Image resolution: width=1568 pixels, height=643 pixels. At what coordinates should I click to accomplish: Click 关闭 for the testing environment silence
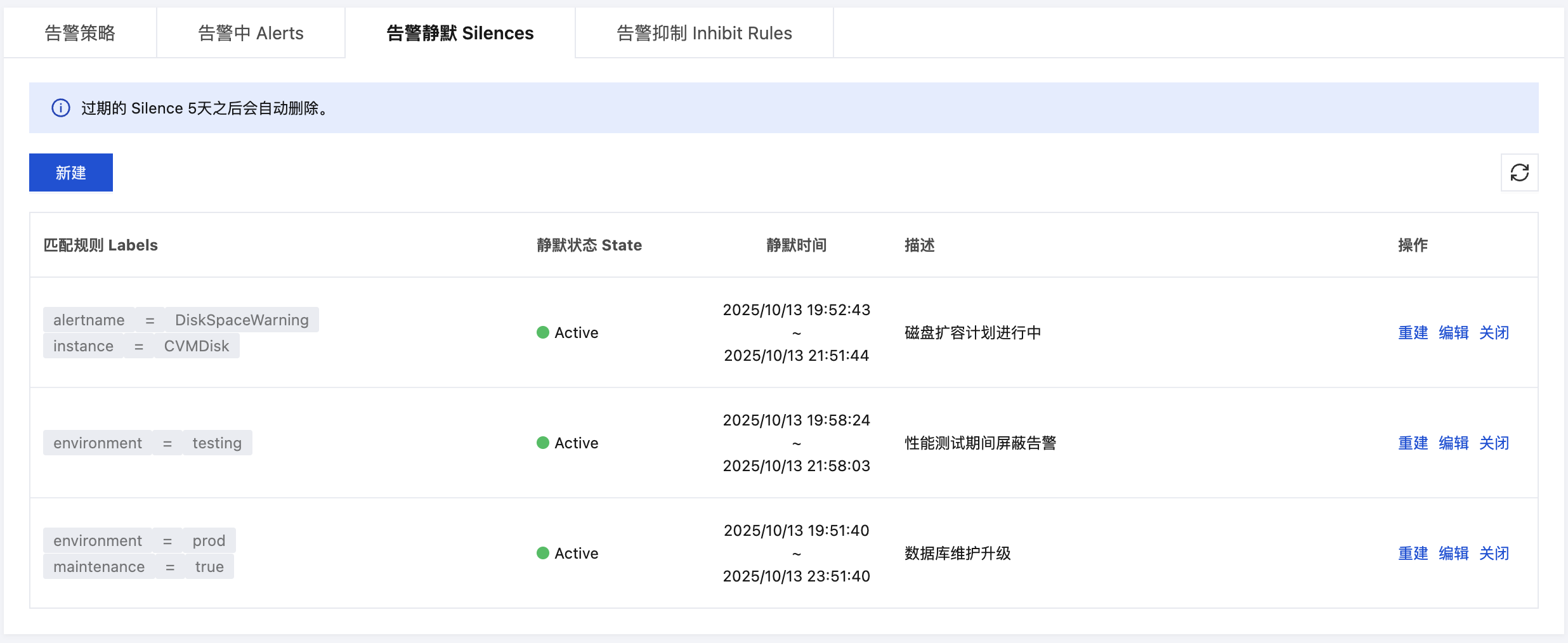coord(1494,443)
